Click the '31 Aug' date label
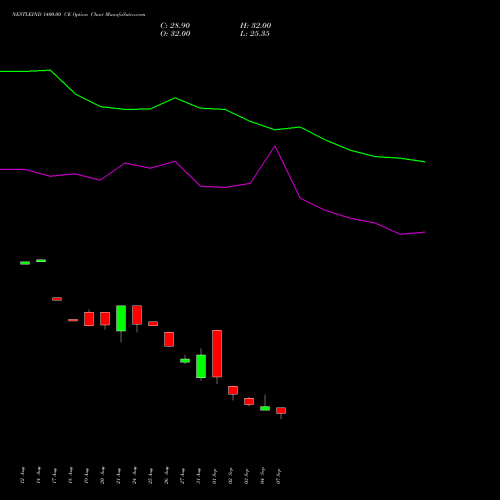 click(199, 475)
